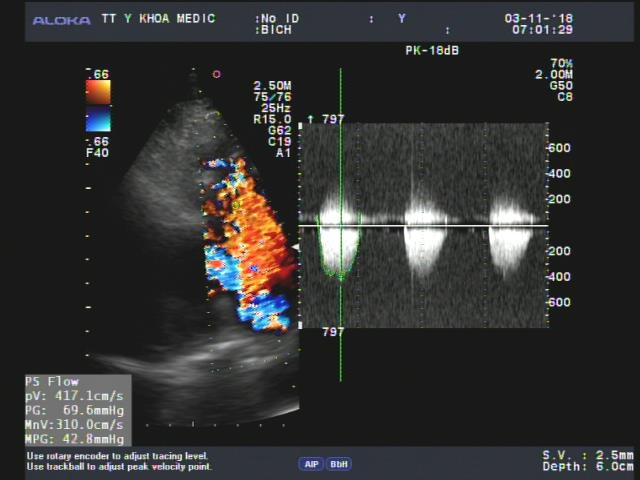The image size is (640, 480).
Task: Select the blue color flow scale bar
Action: tap(98, 121)
